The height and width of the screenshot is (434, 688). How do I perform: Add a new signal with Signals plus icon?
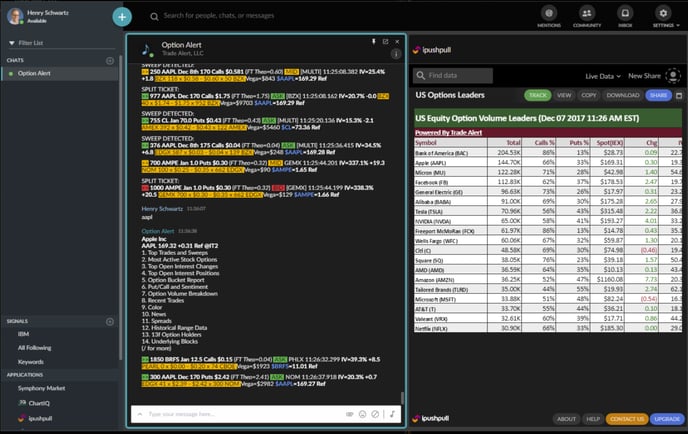point(110,322)
